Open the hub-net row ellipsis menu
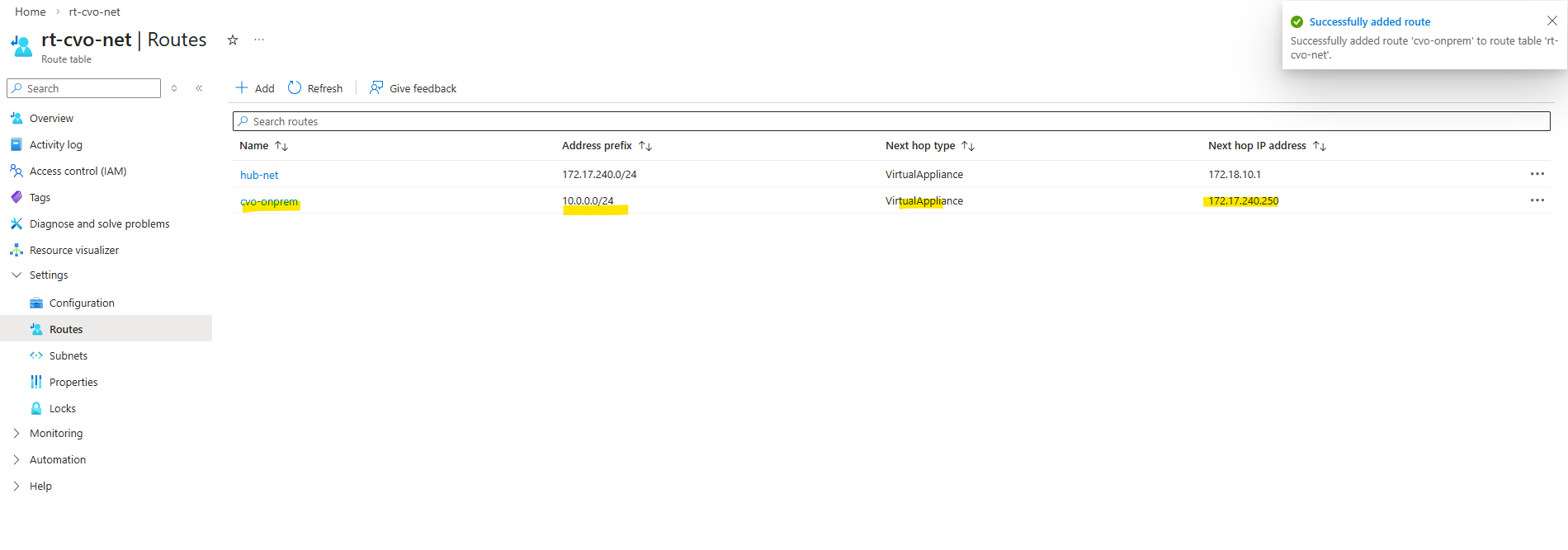This screenshot has width=1568, height=550. [x=1537, y=174]
